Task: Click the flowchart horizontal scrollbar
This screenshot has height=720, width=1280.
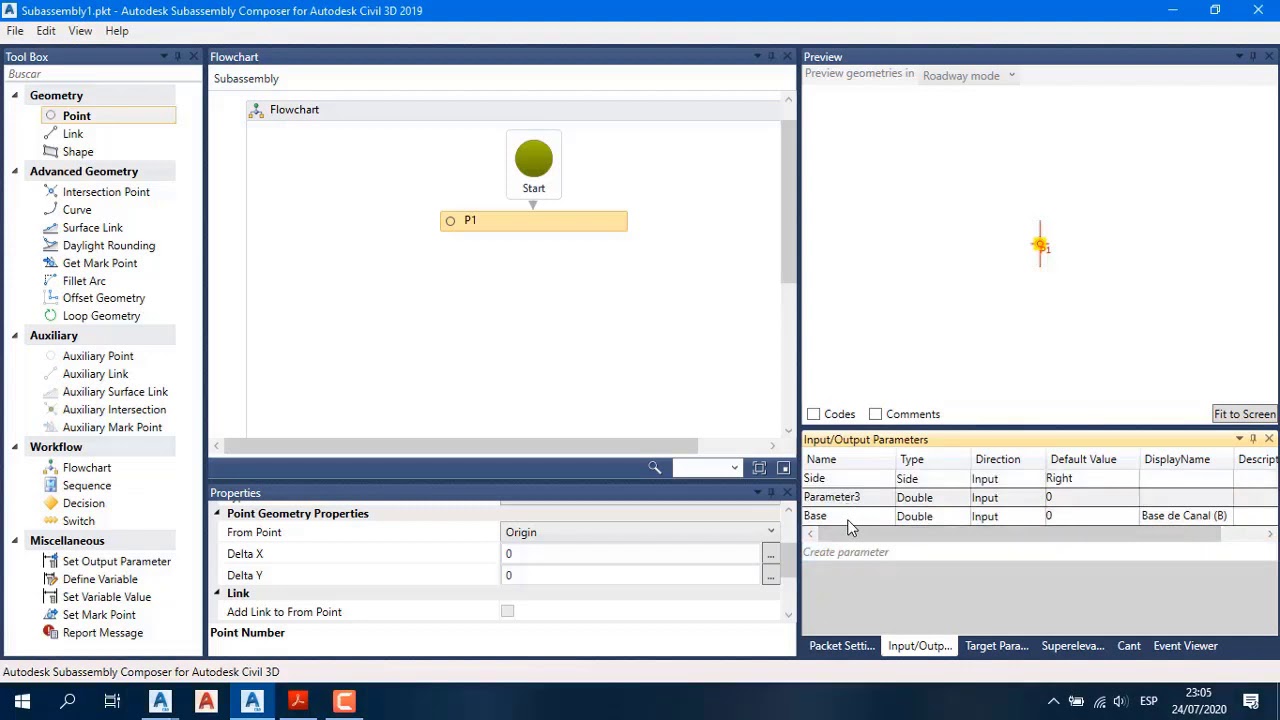Action: (x=461, y=446)
